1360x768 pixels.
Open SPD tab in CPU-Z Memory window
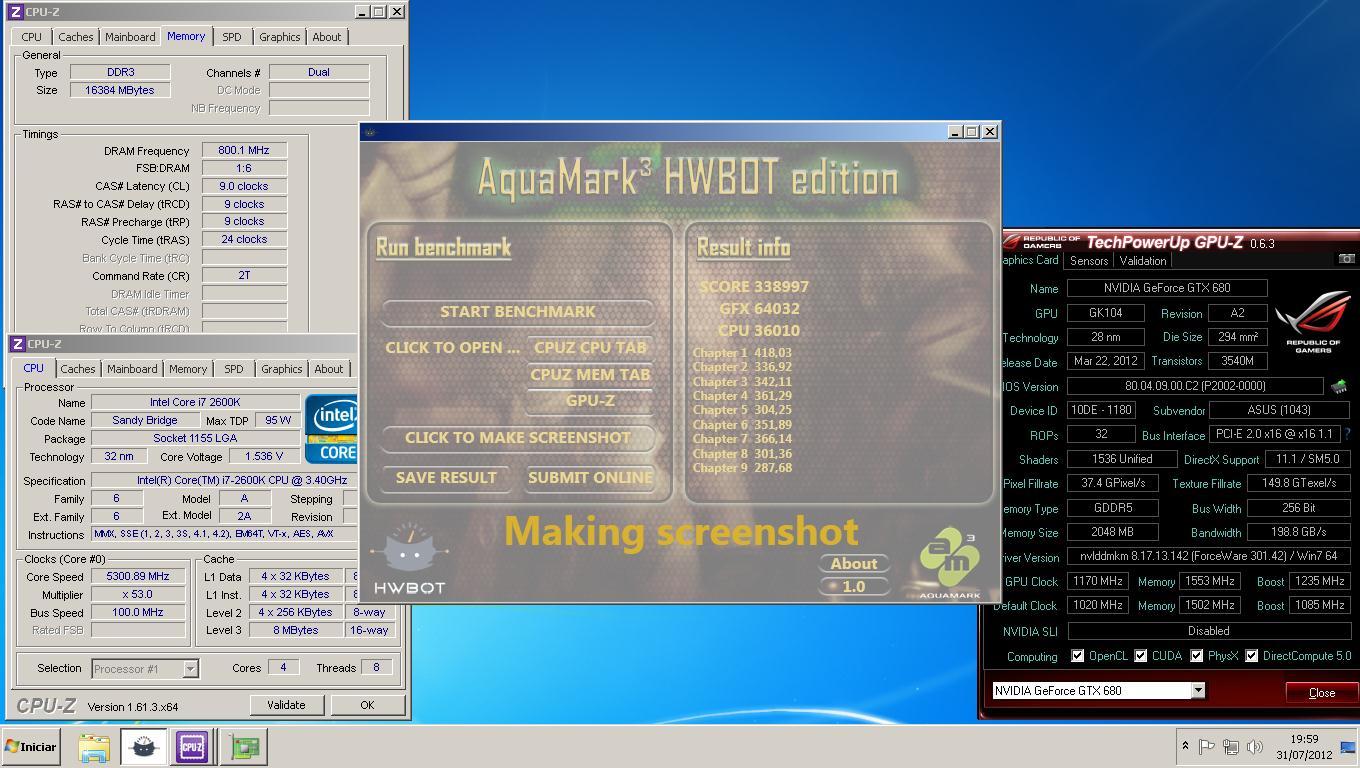231,37
